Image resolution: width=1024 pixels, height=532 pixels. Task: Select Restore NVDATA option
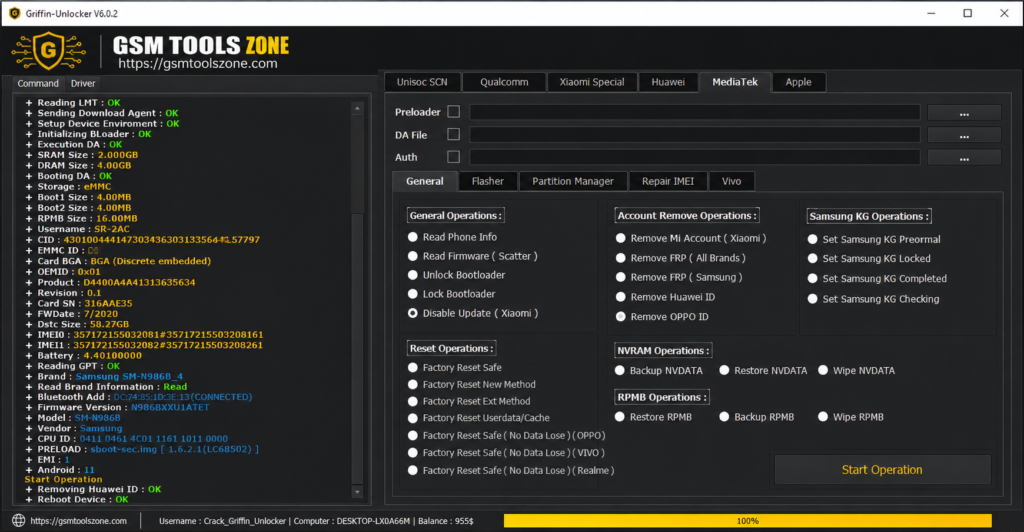[724, 370]
